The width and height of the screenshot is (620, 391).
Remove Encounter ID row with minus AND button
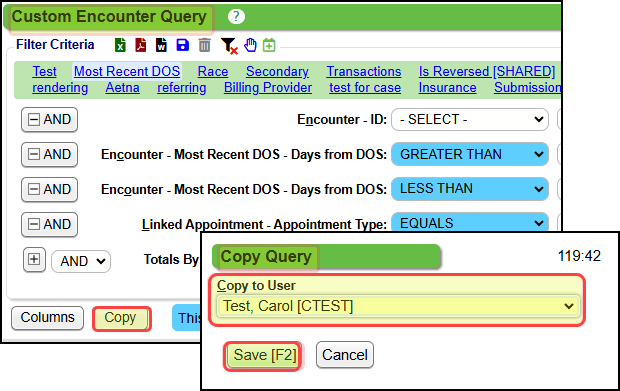pyautogui.click(x=49, y=119)
